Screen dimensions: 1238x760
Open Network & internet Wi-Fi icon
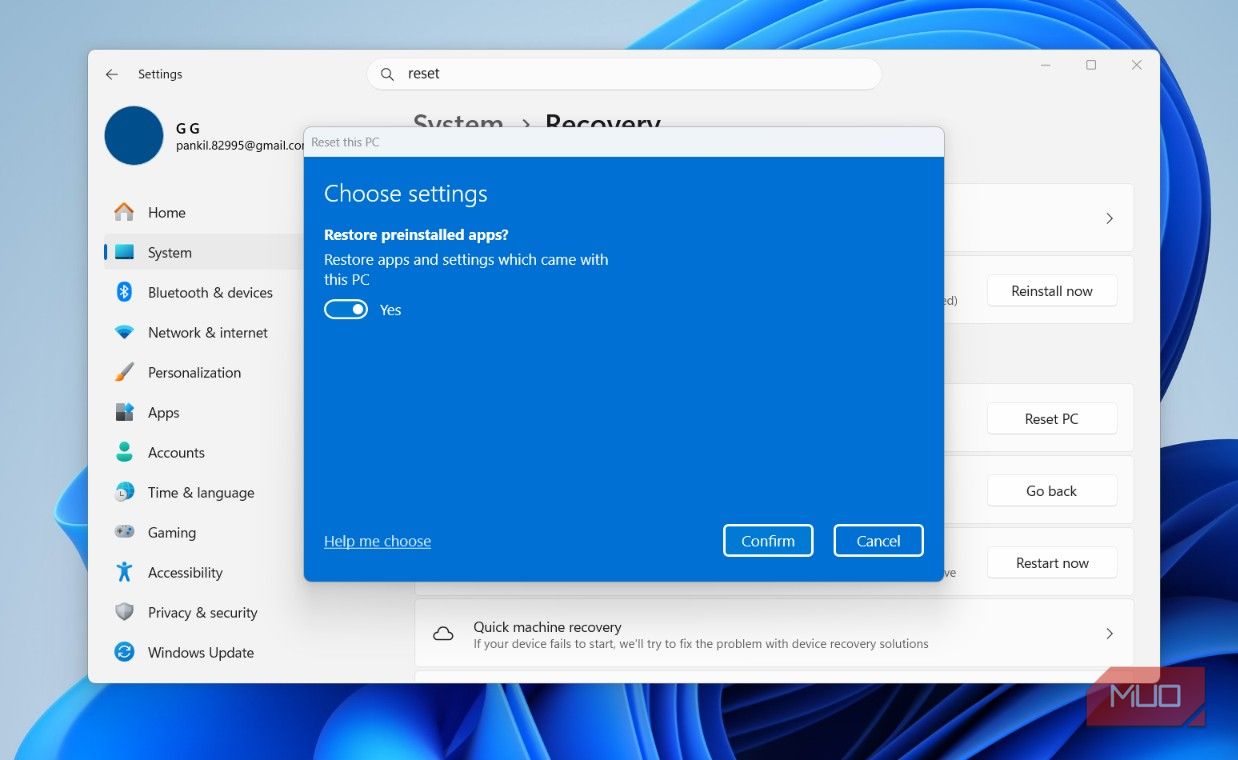(x=124, y=332)
